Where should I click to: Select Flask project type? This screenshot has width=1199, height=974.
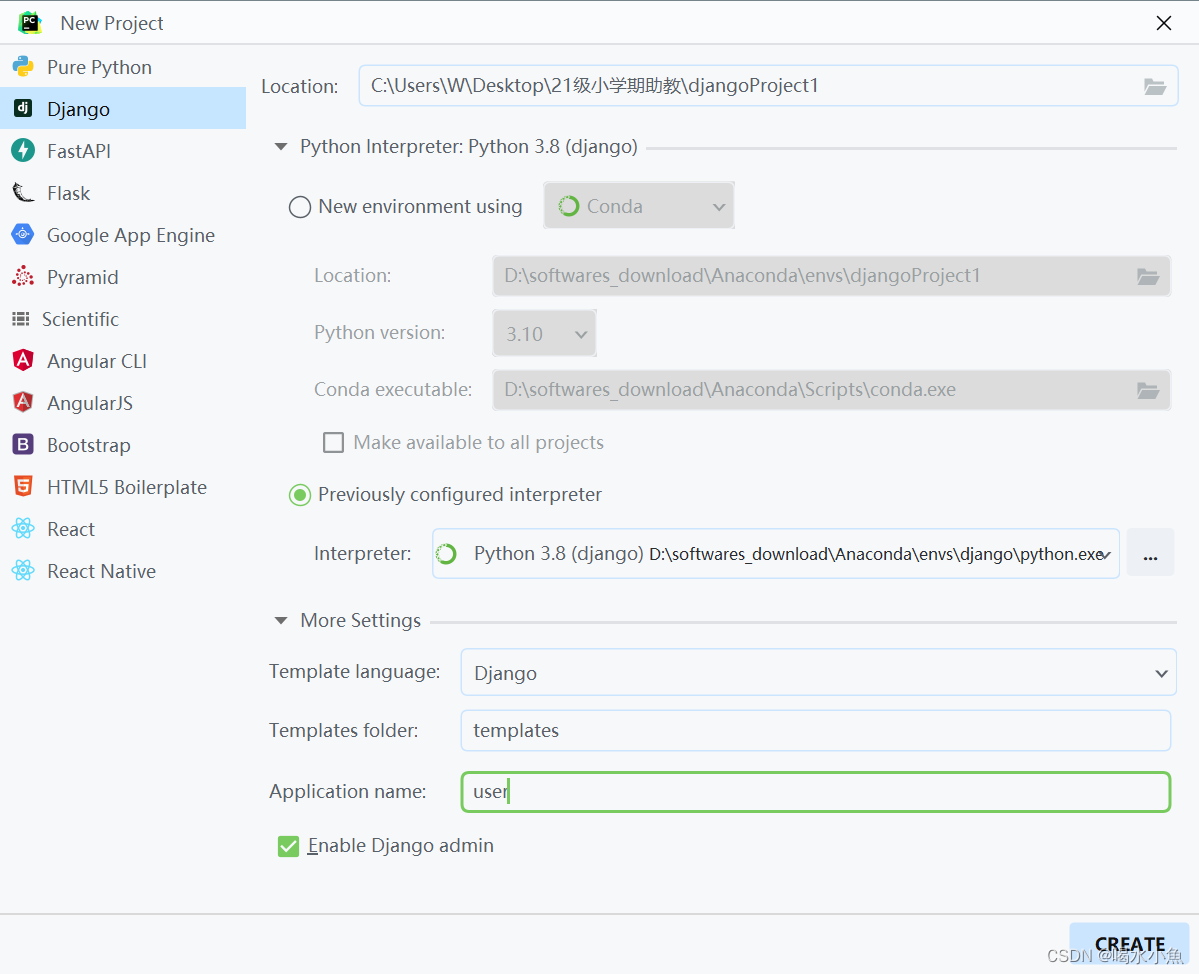pos(122,193)
